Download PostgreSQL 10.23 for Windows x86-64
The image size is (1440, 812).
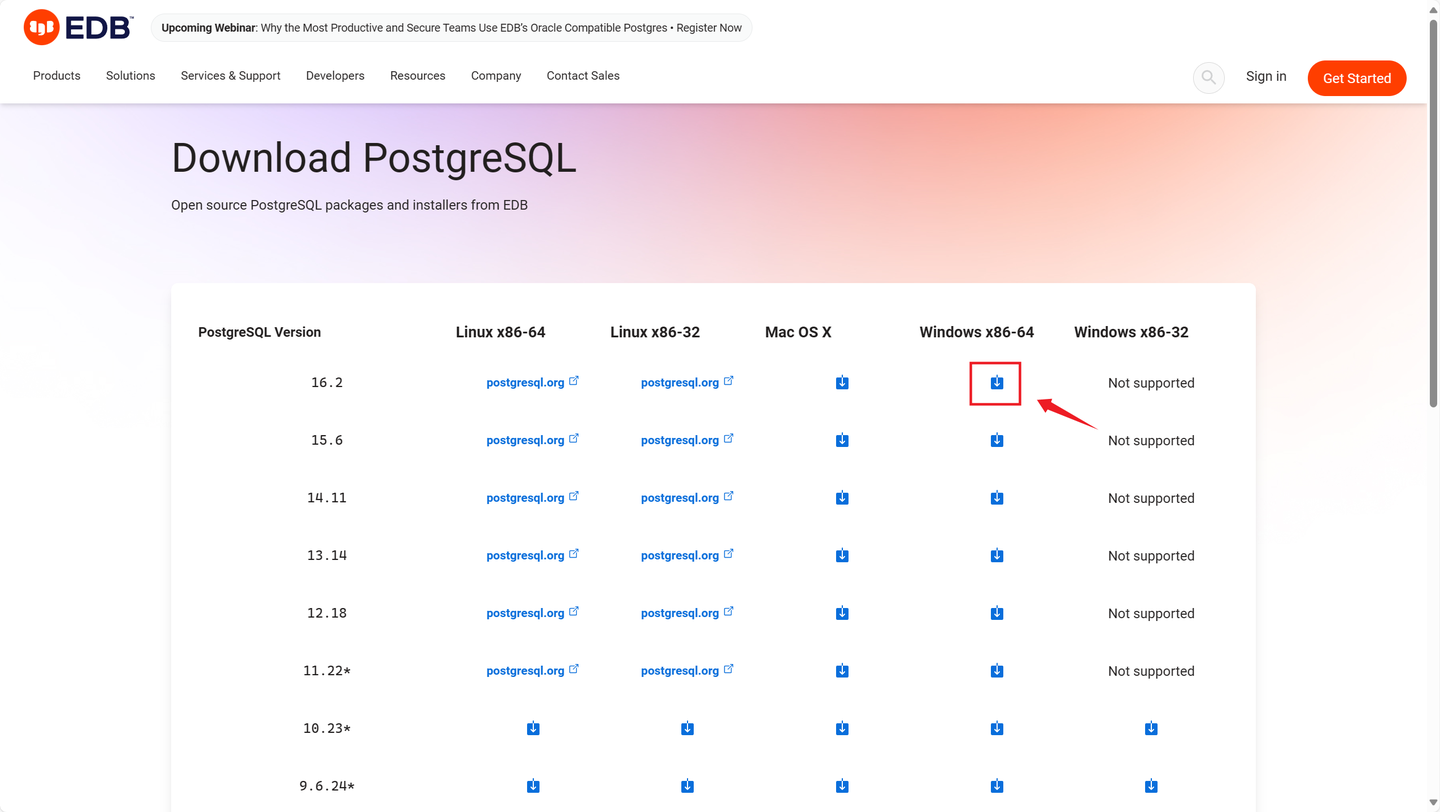tap(997, 729)
